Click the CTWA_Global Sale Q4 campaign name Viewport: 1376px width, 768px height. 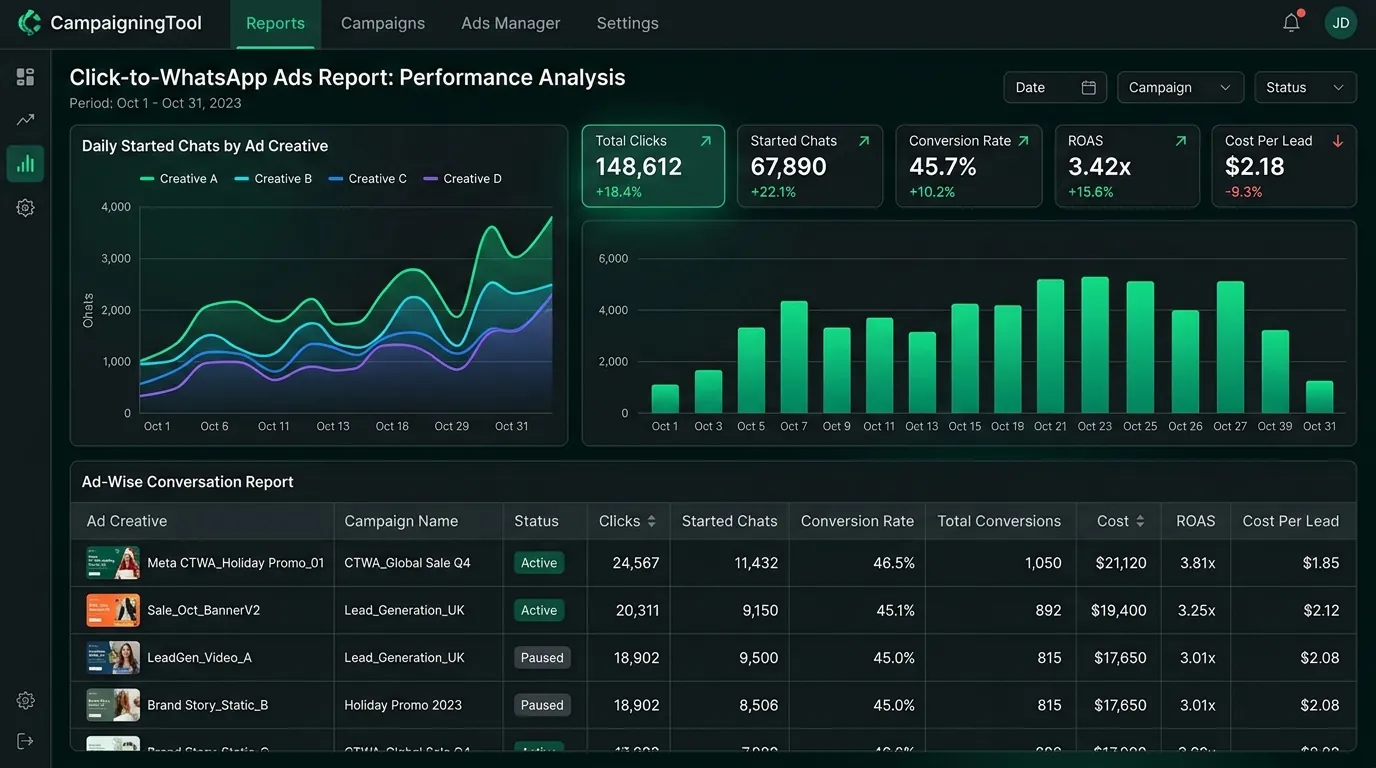[407, 563]
